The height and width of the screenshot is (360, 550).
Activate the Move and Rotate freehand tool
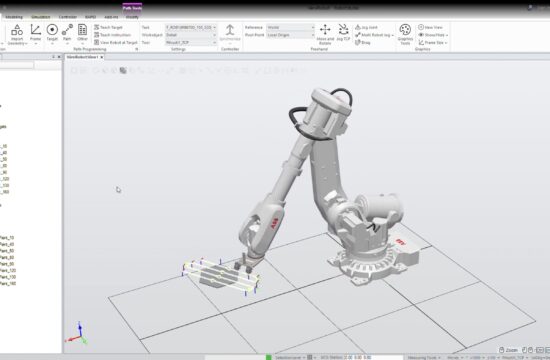[x=325, y=34]
